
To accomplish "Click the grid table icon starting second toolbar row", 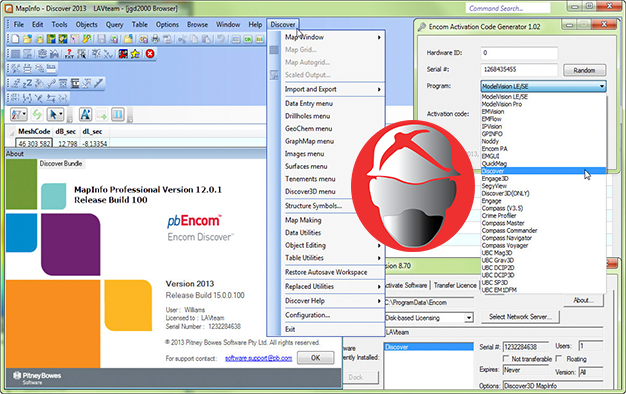I will tap(15, 53).
